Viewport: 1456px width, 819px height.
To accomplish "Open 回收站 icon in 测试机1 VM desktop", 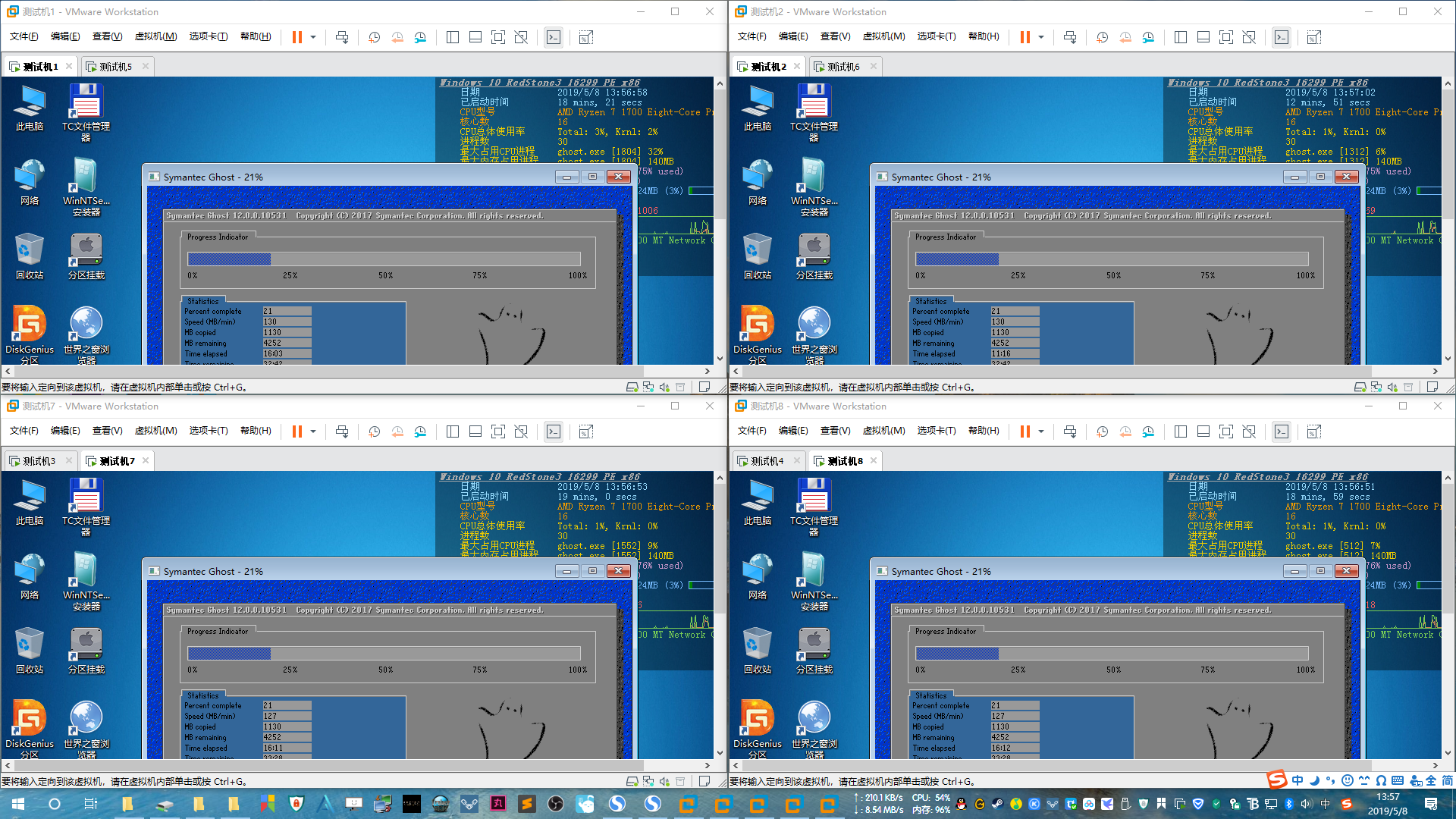I will point(29,256).
